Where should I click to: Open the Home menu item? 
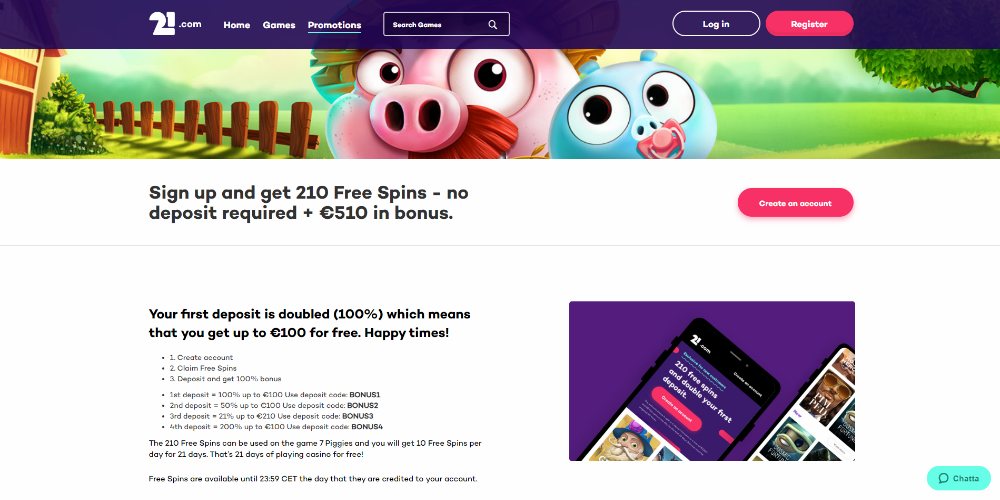(237, 25)
